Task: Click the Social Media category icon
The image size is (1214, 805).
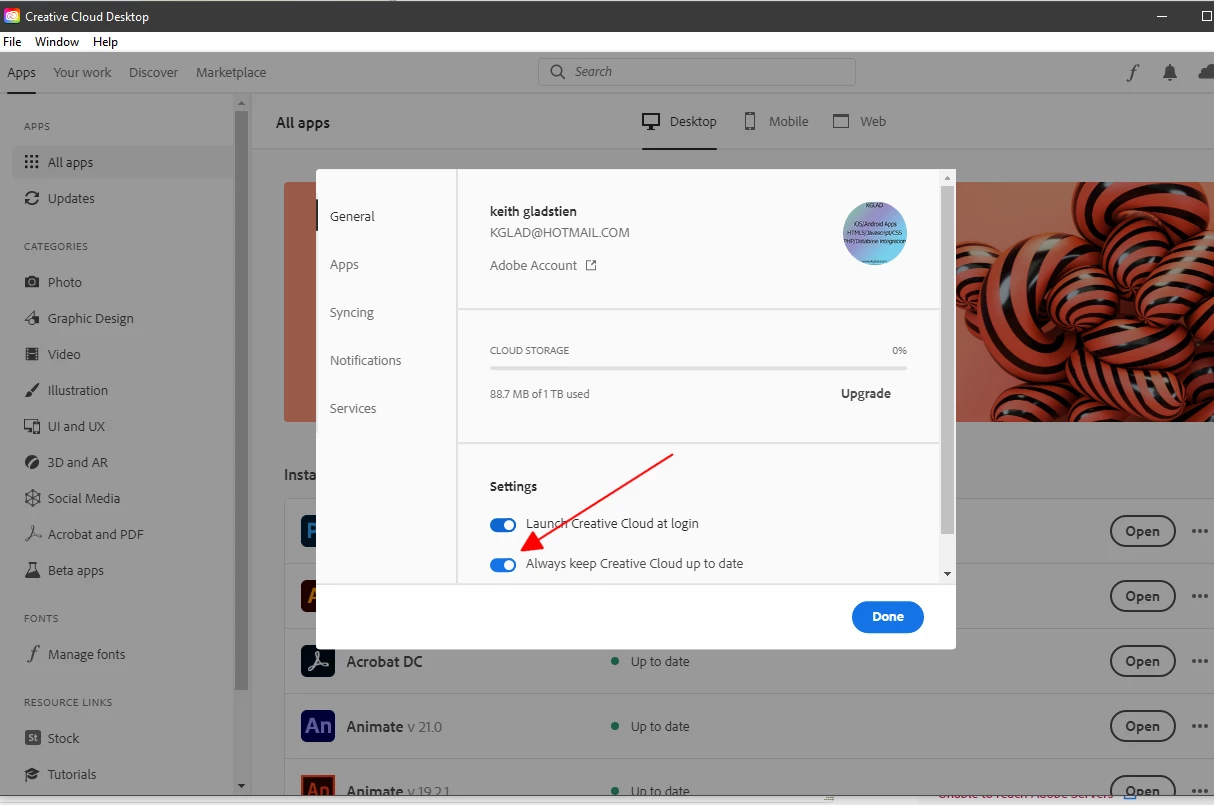Action: 32,498
